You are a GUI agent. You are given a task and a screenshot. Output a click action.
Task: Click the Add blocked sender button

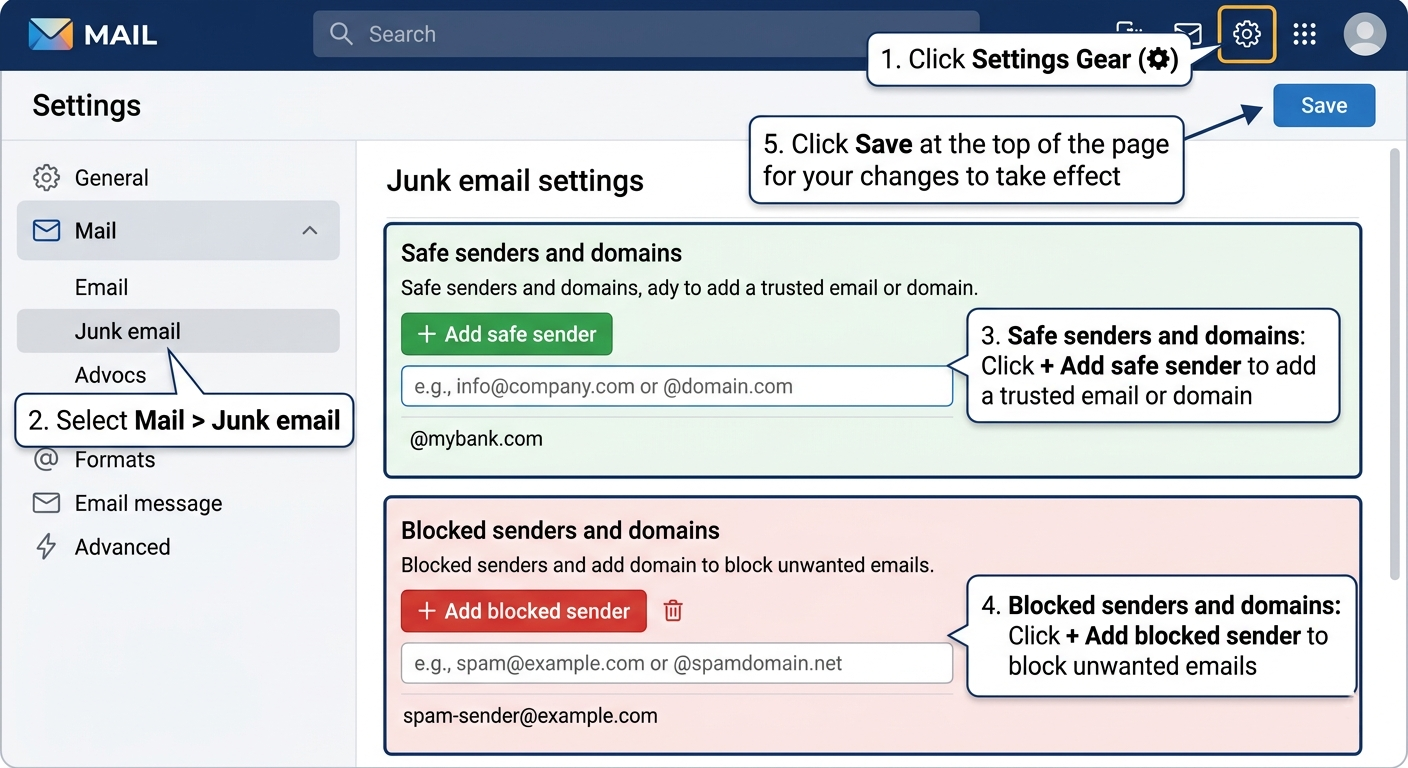523,611
